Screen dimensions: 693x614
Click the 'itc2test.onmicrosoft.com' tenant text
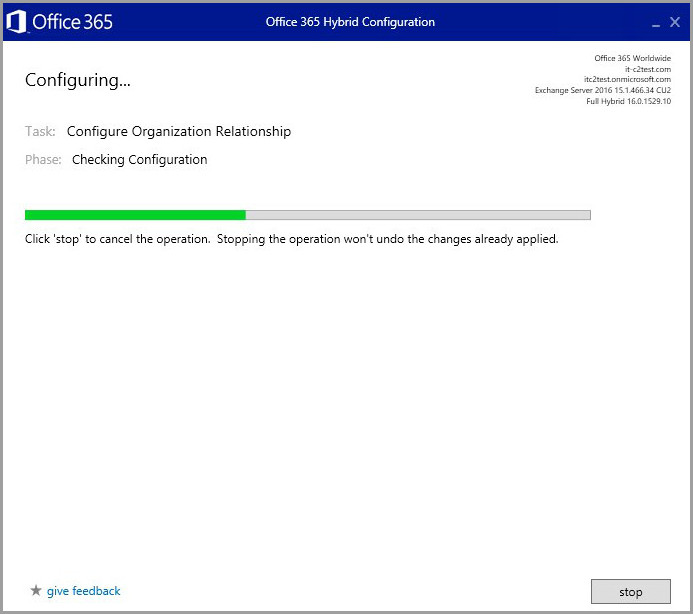627,79
